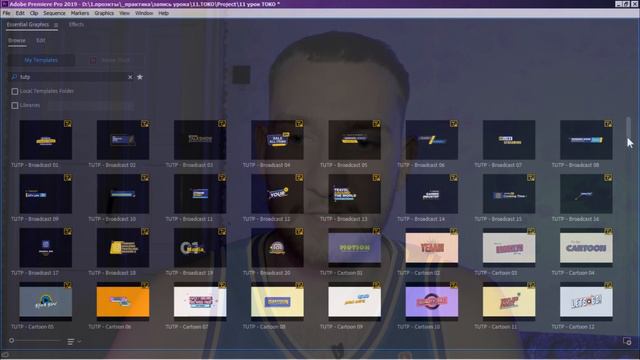Click the template badge on TUTP Broadcast 15
The width and height of the screenshot is (640, 360).
[x=531, y=178]
